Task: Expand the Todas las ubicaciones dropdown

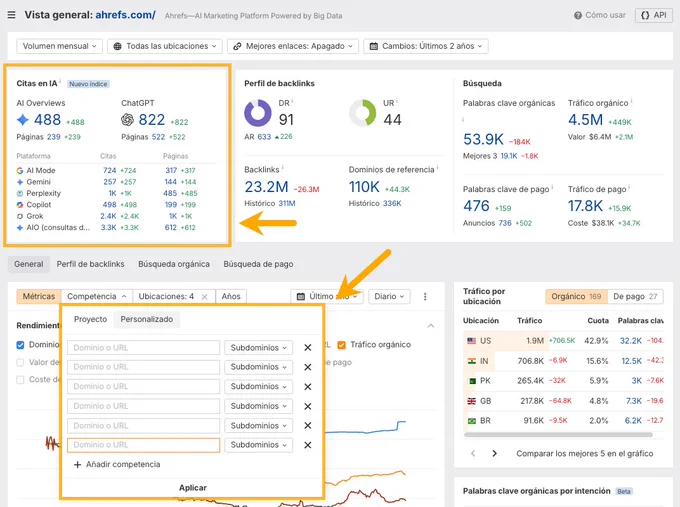Action: click(165, 46)
